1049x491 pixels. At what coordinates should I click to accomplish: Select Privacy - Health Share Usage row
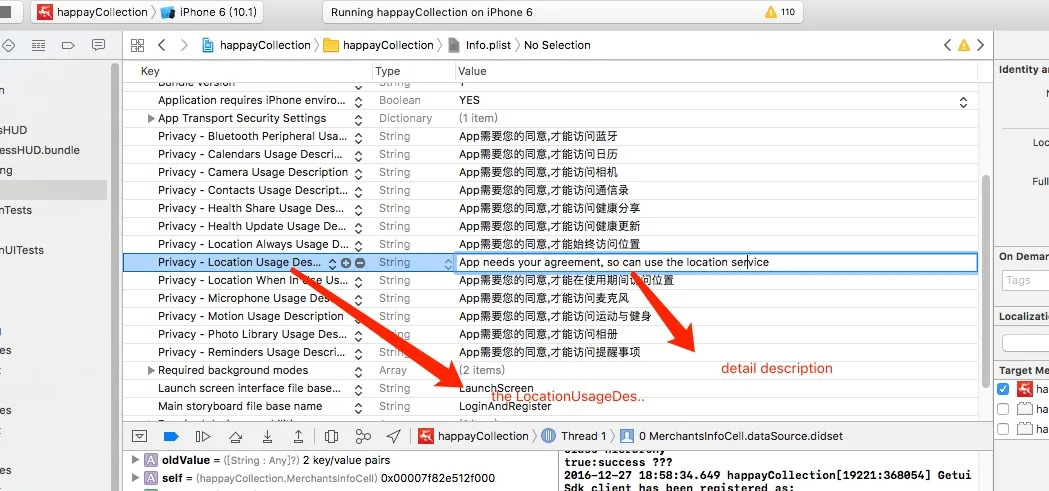pos(550,209)
